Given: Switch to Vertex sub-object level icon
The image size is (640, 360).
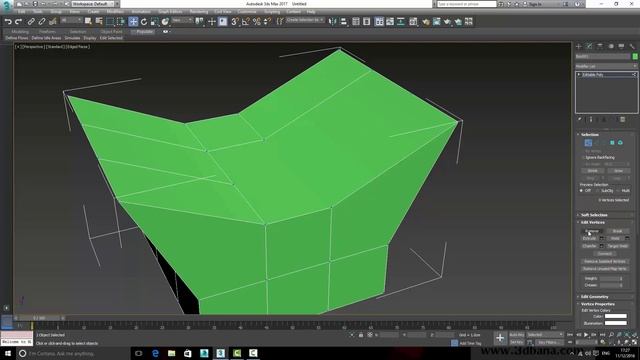Looking at the screenshot, I should pos(588,142).
